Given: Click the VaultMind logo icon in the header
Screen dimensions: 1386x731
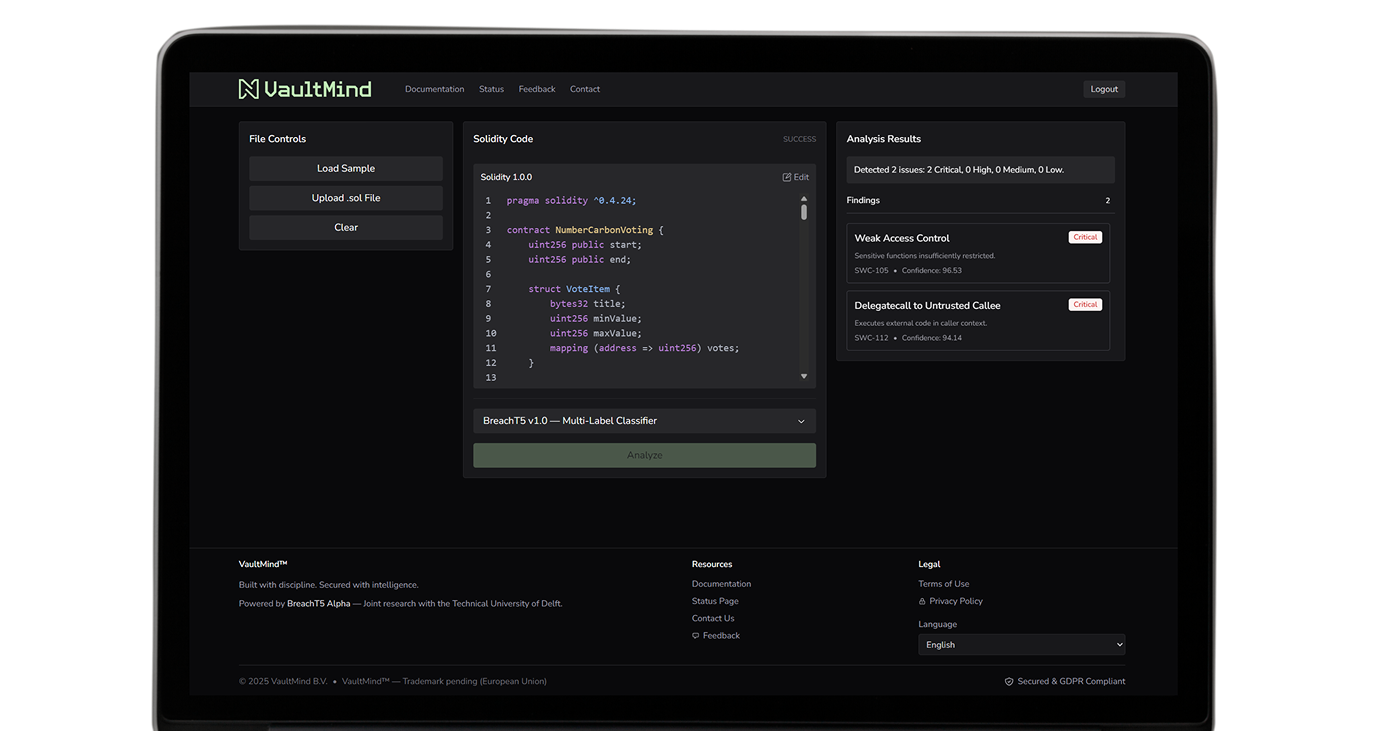Looking at the screenshot, I should click(249, 89).
